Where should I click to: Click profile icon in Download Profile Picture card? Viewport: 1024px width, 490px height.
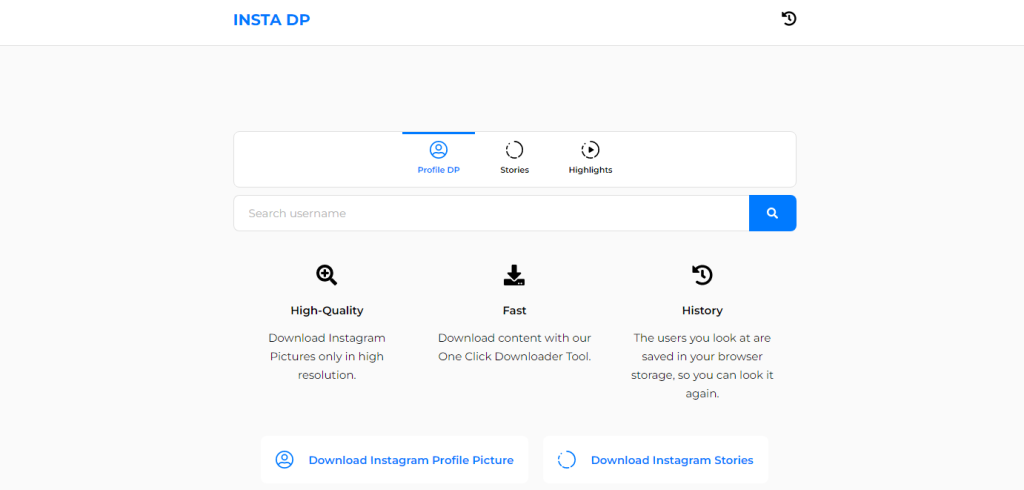click(x=285, y=460)
